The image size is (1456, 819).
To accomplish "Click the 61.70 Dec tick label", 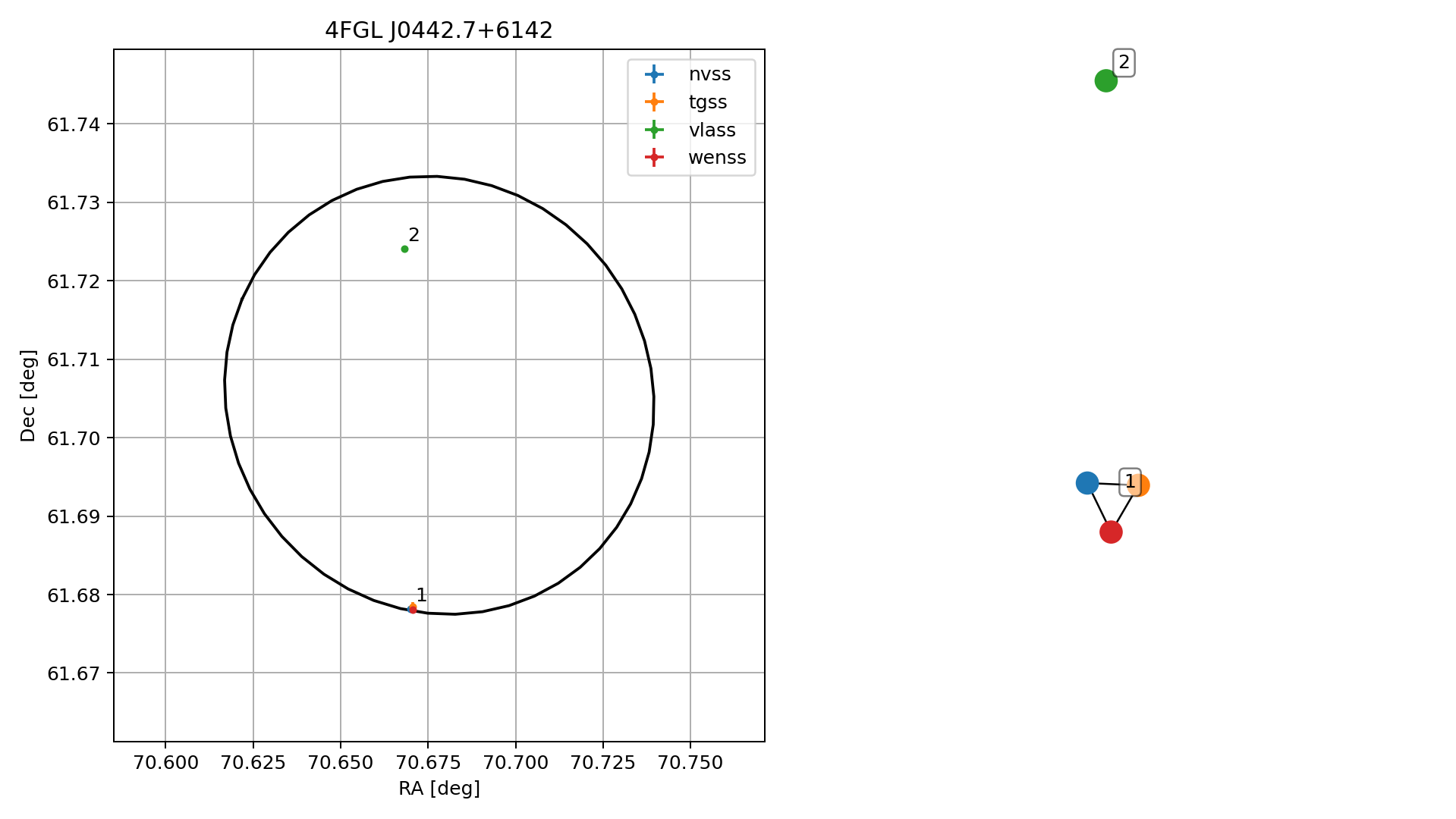I will click(x=74, y=438).
